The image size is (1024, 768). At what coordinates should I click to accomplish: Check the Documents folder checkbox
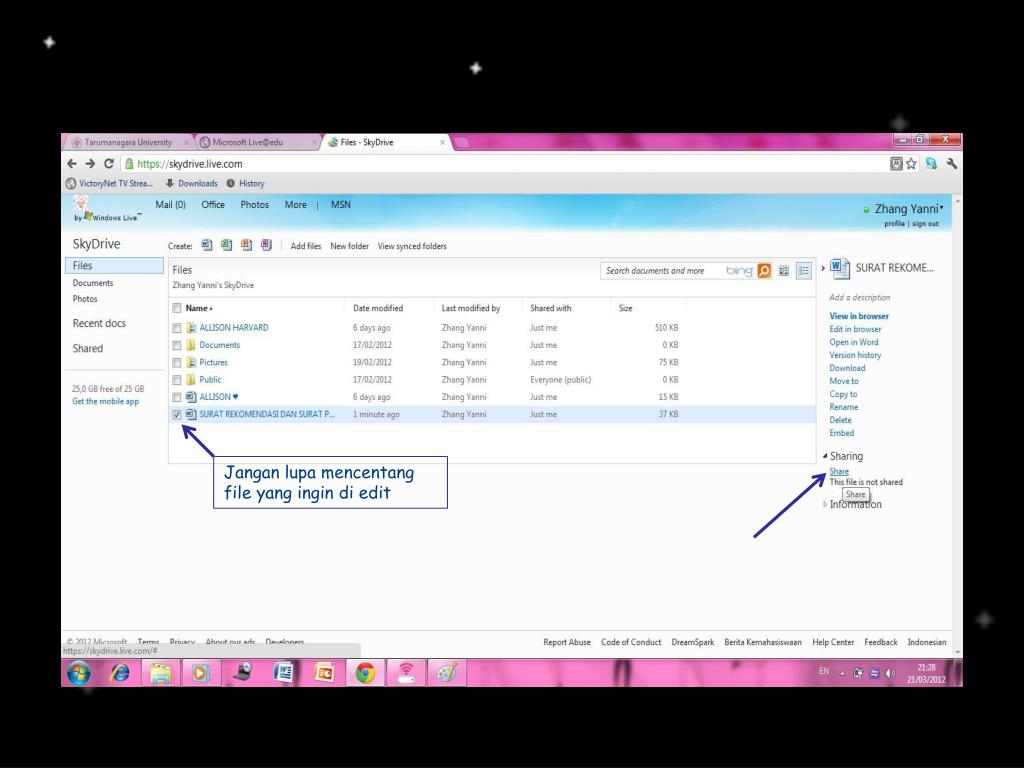(x=176, y=345)
